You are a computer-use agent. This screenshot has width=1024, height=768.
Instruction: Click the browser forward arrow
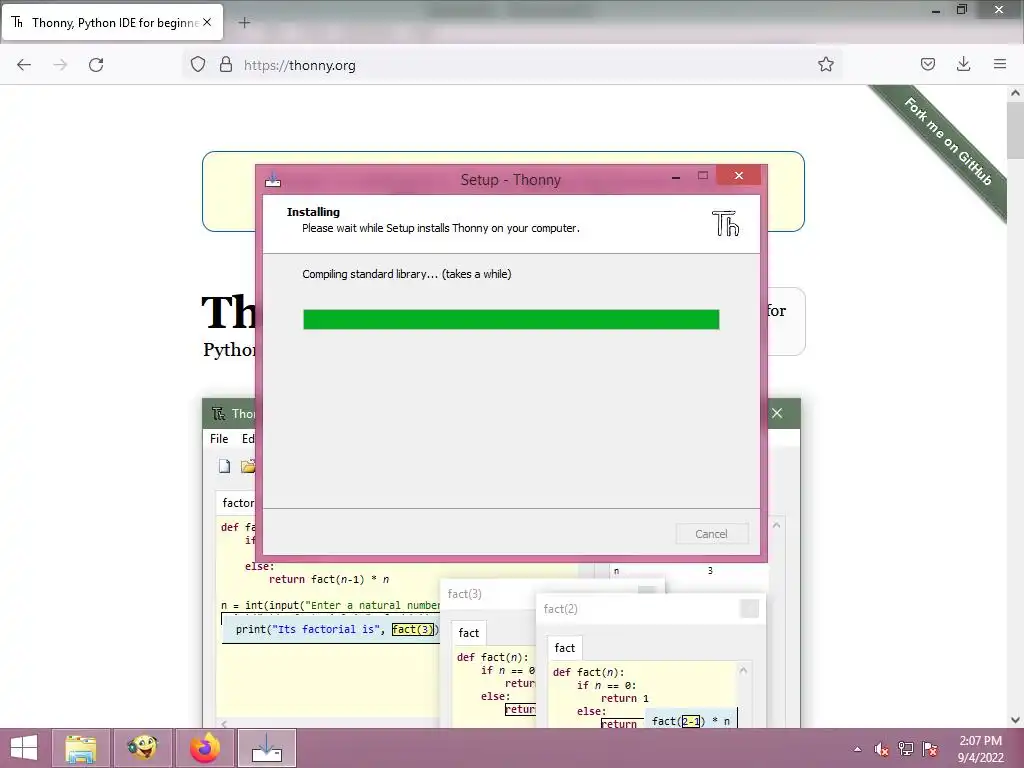coord(60,65)
